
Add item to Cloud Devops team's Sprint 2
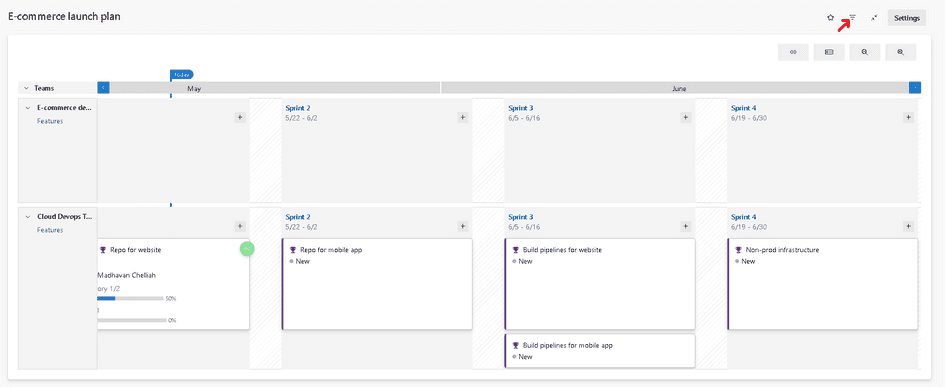(x=463, y=226)
